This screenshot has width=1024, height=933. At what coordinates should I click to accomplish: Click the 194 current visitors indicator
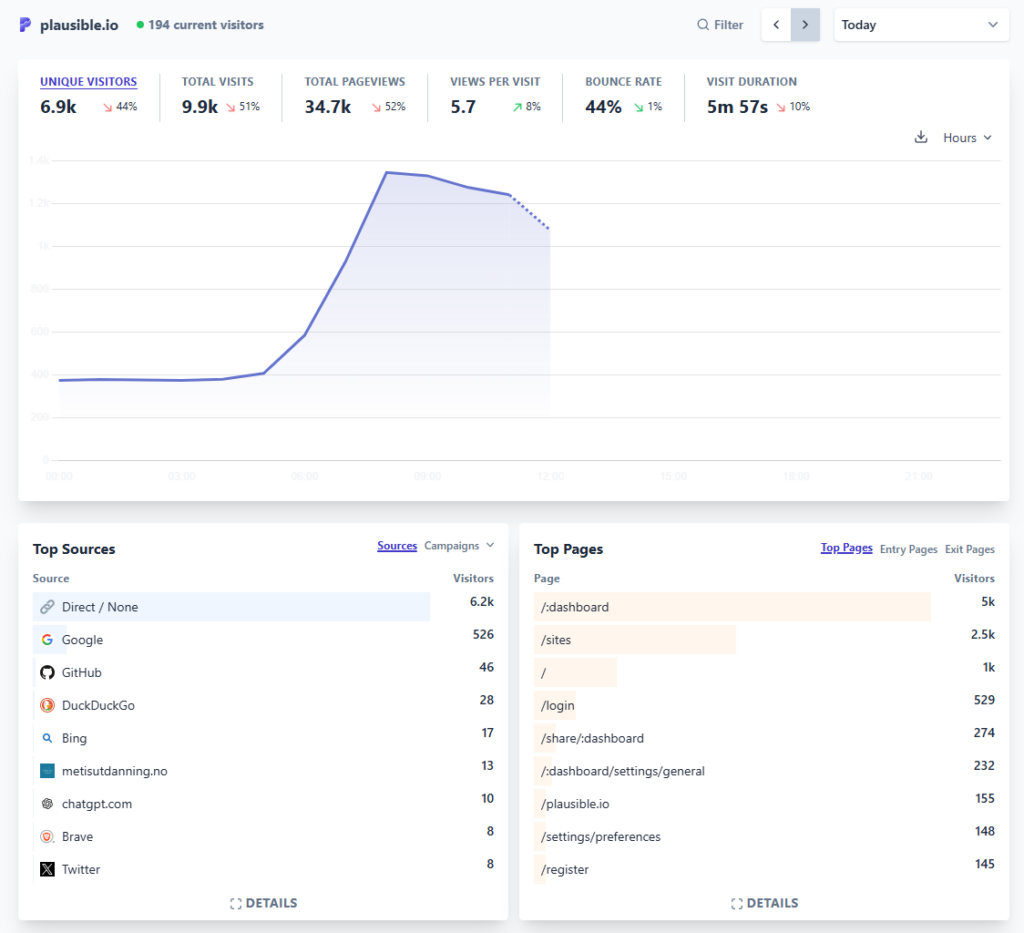tap(205, 25)
